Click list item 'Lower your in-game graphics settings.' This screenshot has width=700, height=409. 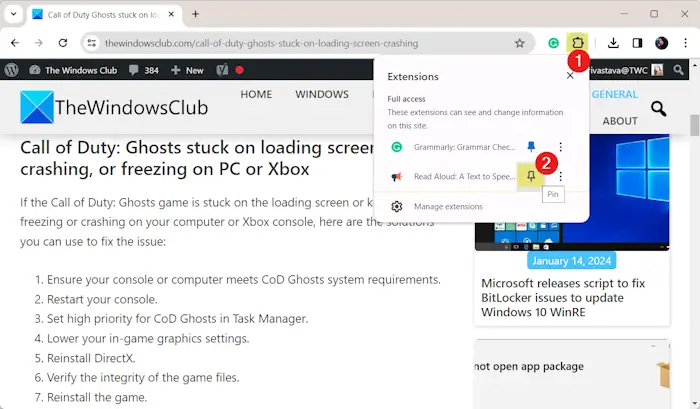pos(148,338)
